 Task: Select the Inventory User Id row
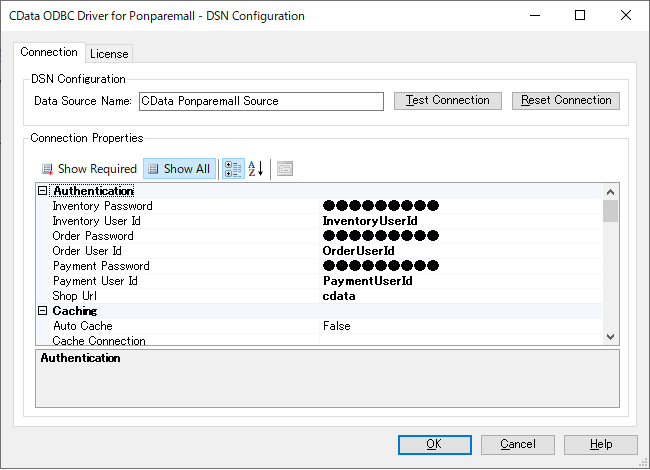[326, 221]
